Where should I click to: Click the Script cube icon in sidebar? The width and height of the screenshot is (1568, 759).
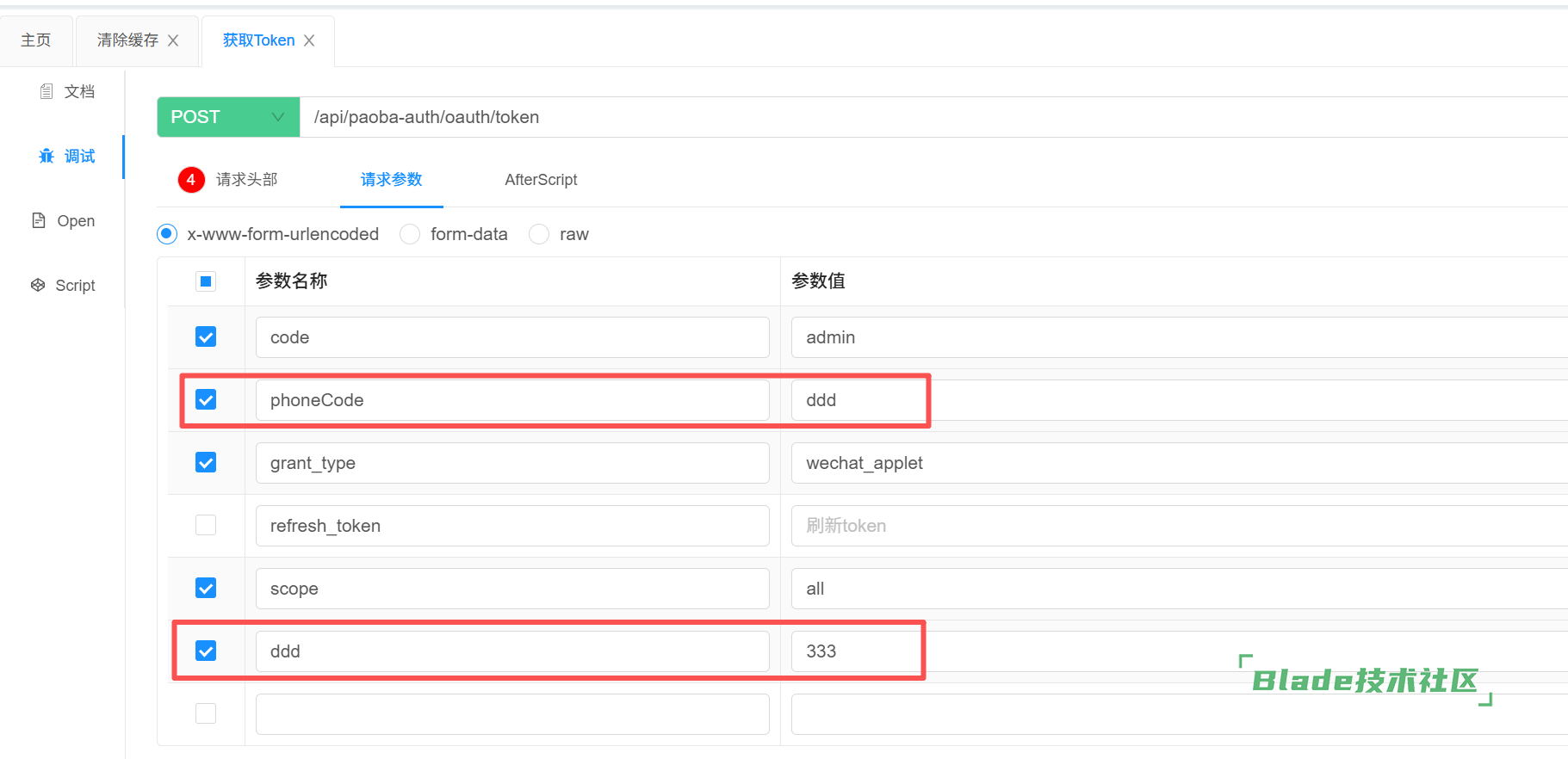coord(38,285)
